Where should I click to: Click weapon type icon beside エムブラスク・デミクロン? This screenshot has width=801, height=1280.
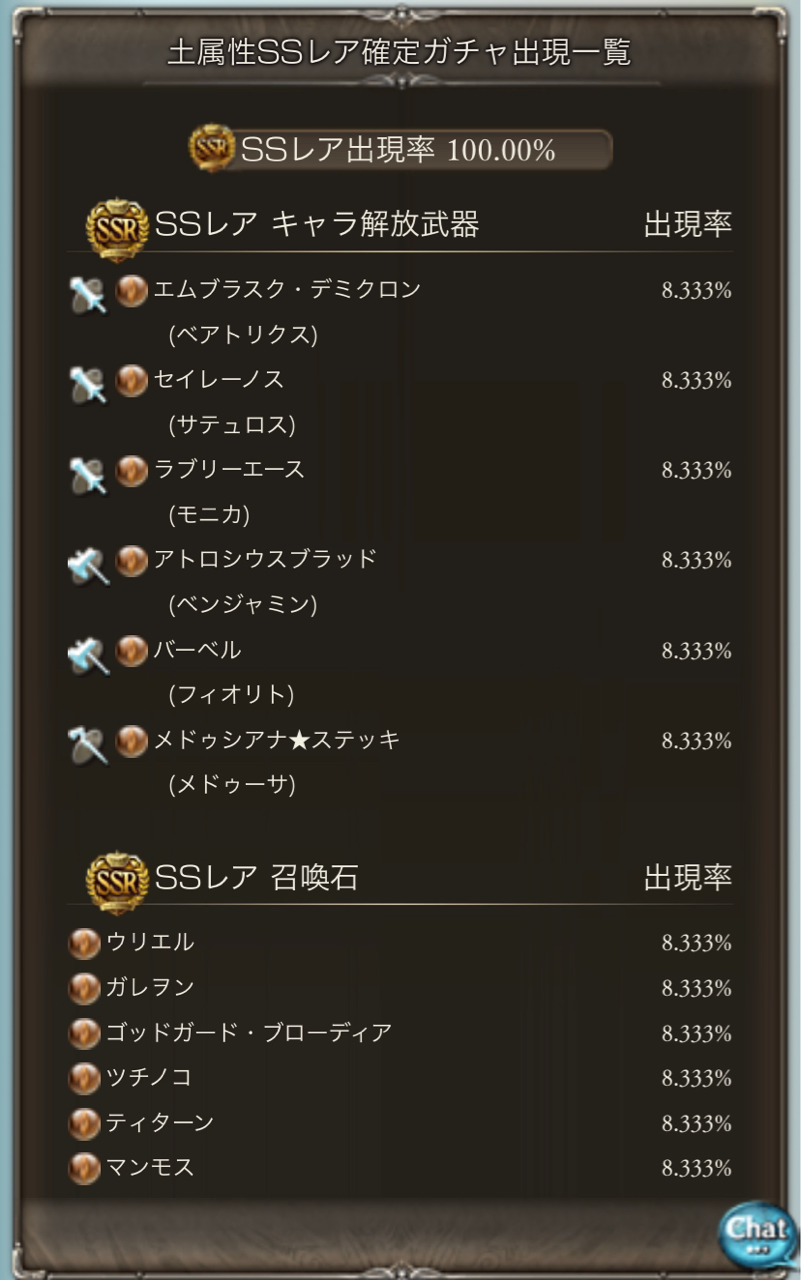(x=88, y=295)
